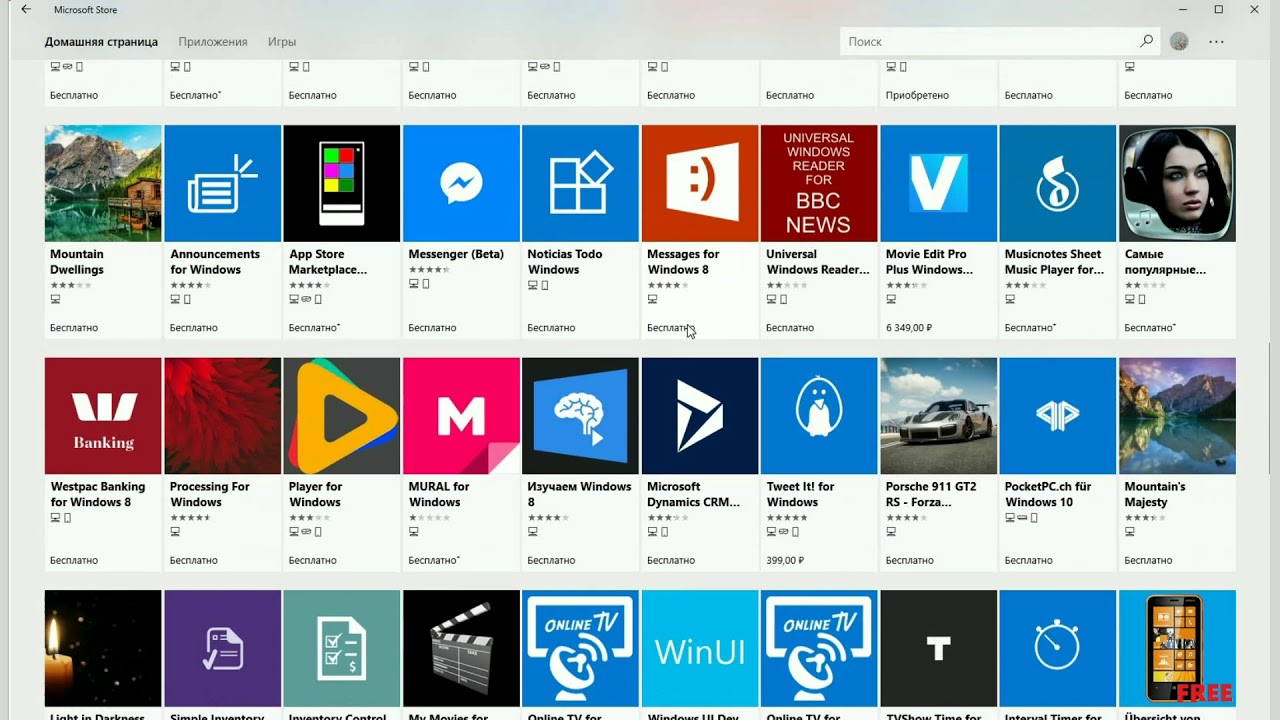This screenshot has height=720, width=1280.
Task: Click the My Movies clapperboard icon
Action: 461,648
